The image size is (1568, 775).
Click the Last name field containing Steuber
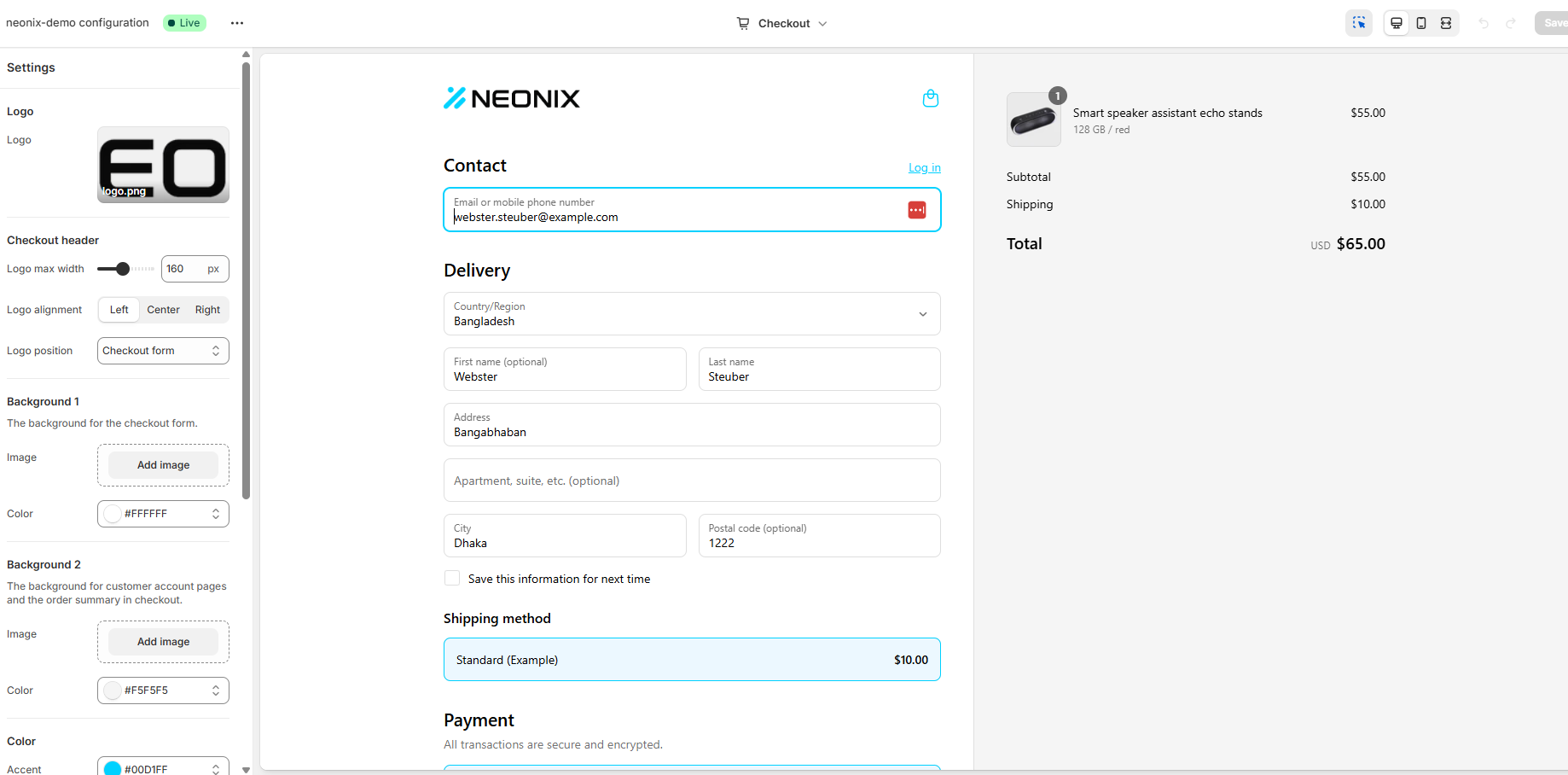coord(819,370)
